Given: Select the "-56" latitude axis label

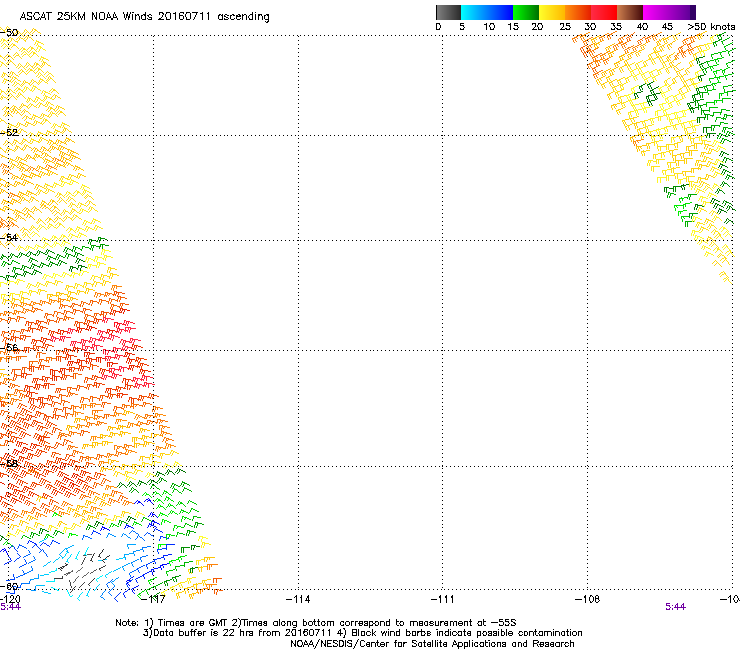Looking at the screenshot, I should [x=9, y=347].
